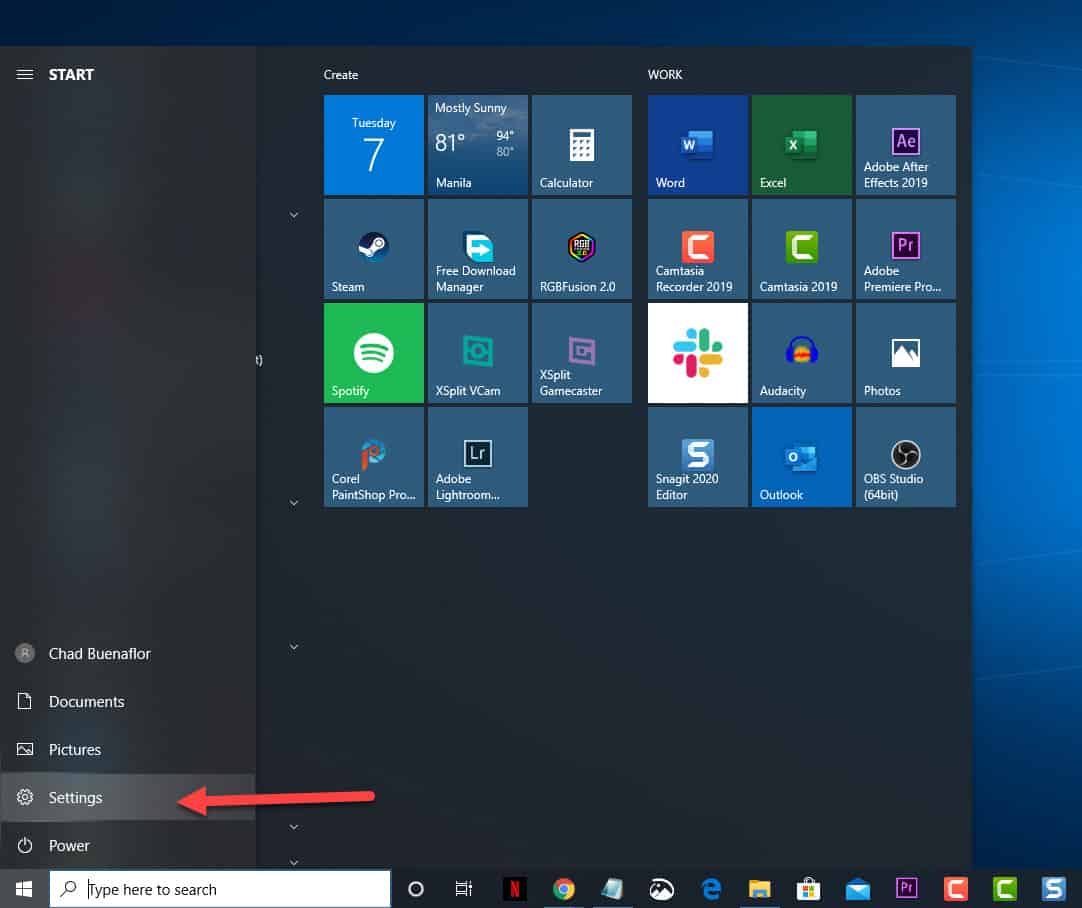Focus the 'Type here to search' box
The image size is (1082, 908).
coord(220,889)
